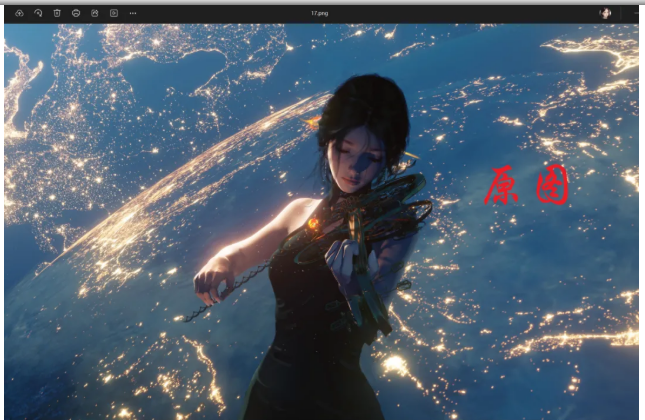Click the glowing orange light on her shoulder
The image size is (645, 420).
click(313, 225)
